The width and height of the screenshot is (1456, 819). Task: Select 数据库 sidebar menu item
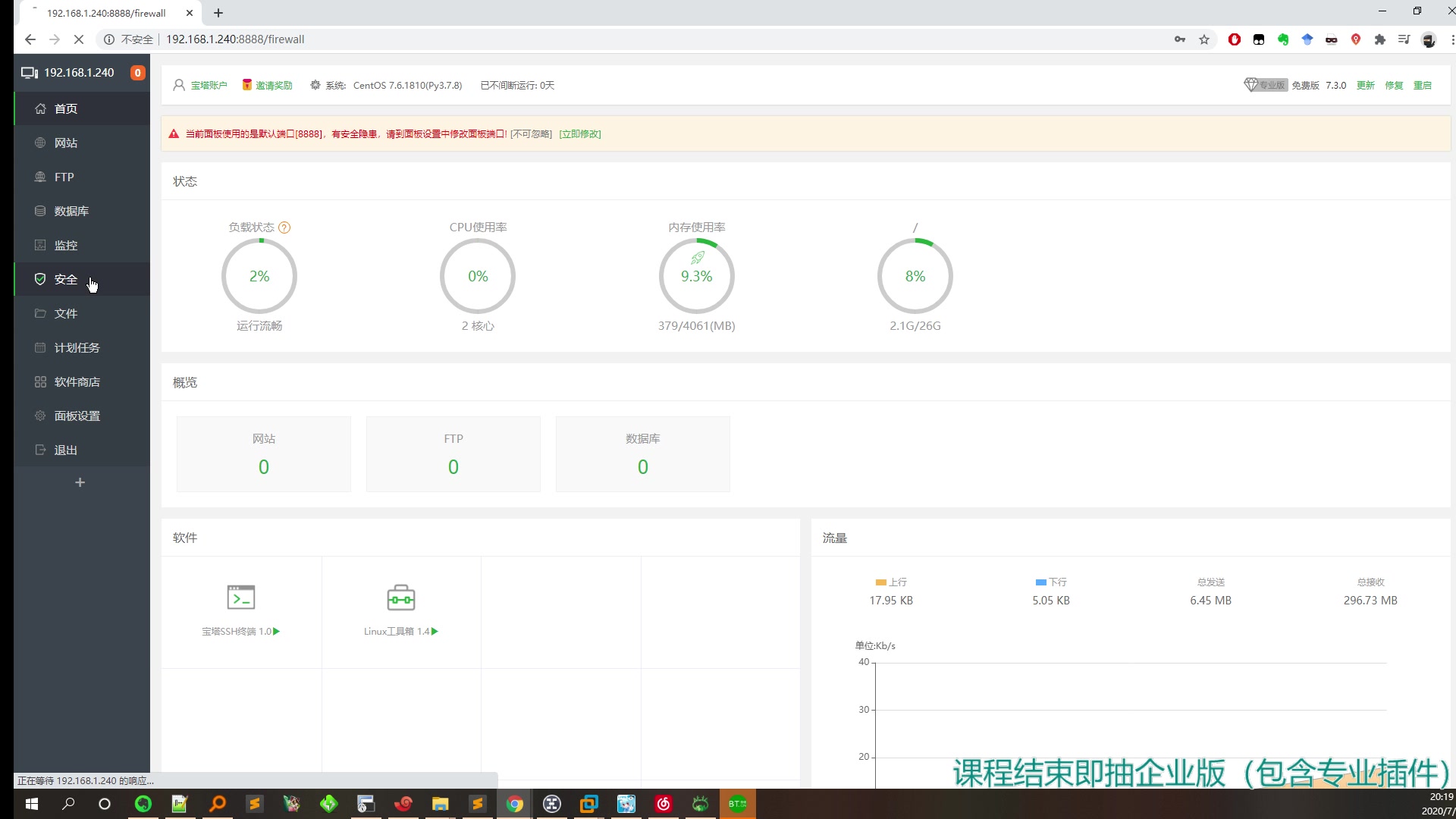click(x=71, y=211)
